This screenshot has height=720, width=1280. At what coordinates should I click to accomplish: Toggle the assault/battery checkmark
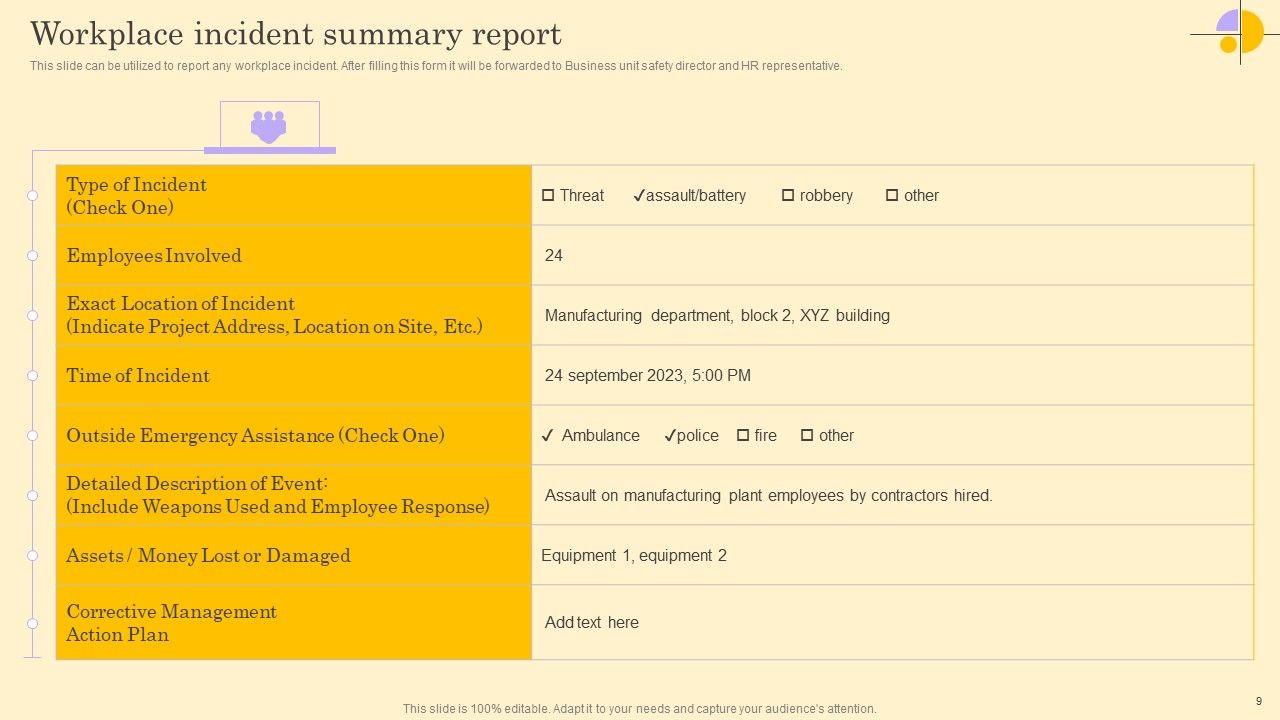pyautogui.click(x=638, y=195)
